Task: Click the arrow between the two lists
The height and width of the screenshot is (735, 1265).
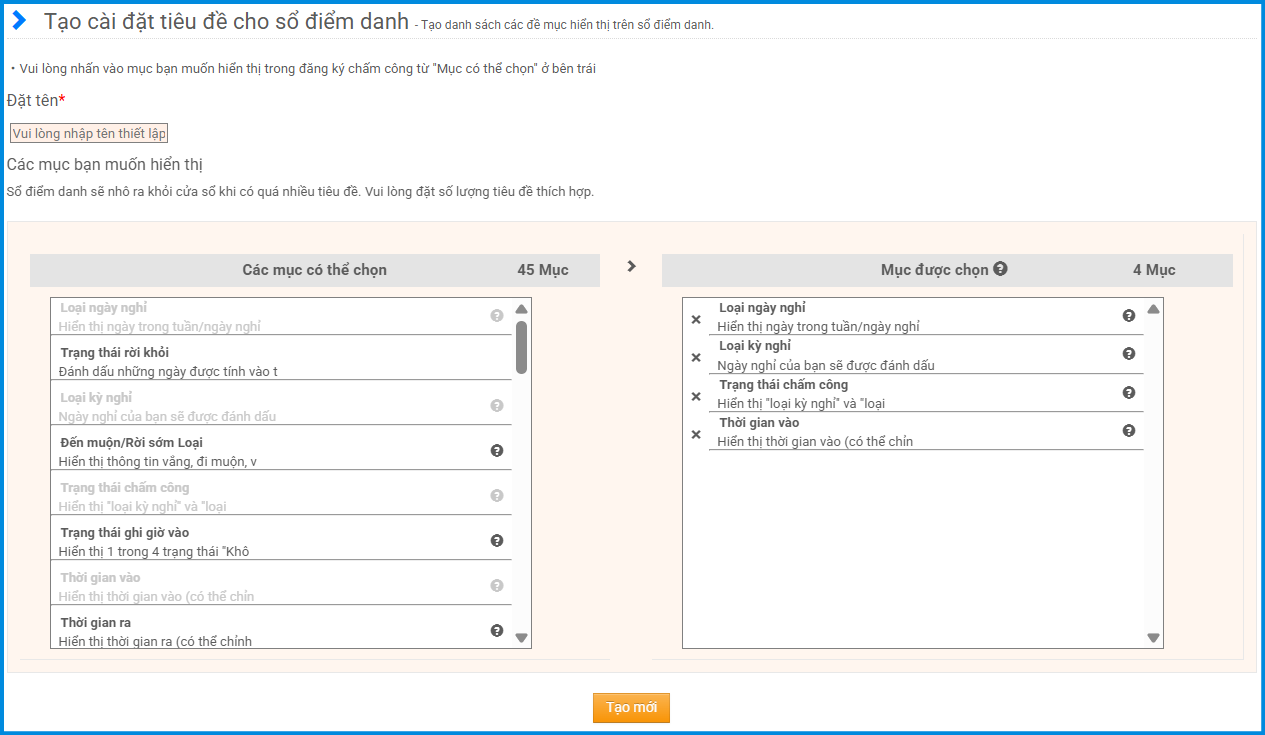Action: click(631, 266)
